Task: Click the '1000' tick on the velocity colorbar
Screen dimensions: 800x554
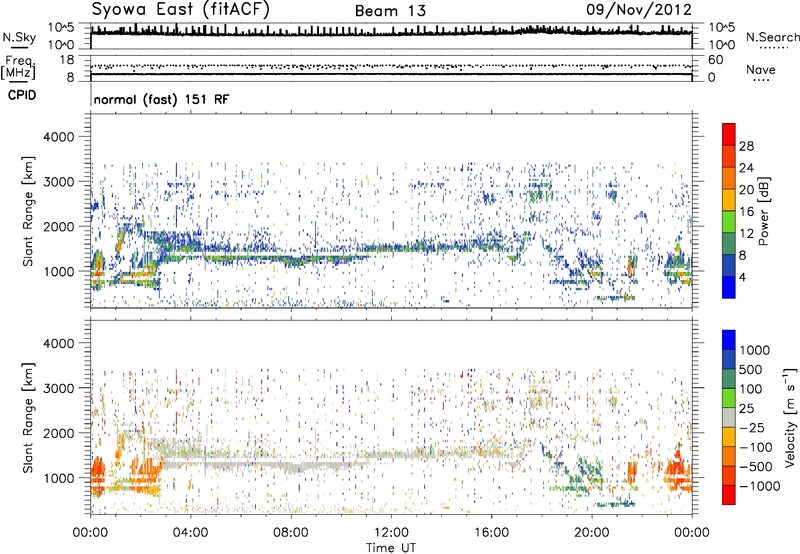Action: tap(755, 350)
